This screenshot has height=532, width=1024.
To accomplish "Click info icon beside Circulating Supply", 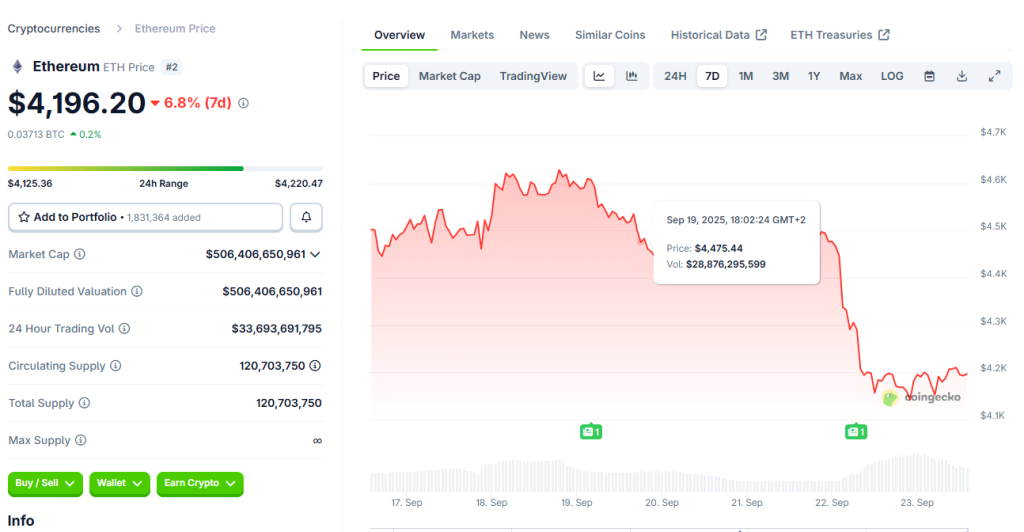I will pyautogui.click(x=116, y=366).
